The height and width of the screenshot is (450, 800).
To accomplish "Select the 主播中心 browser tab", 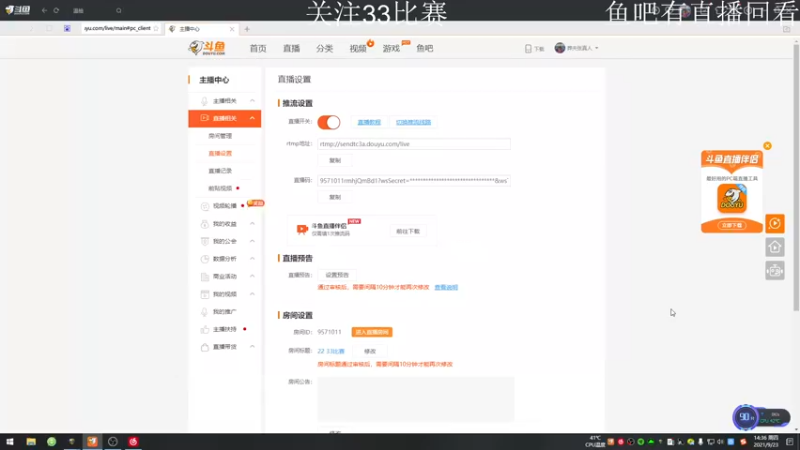I will [x=202, y=29].
